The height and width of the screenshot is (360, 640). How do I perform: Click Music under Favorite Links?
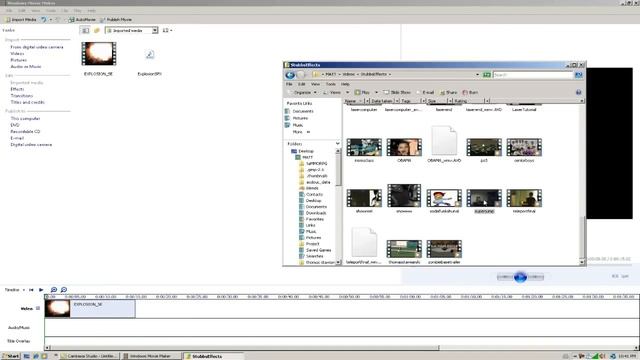(294, 125)
